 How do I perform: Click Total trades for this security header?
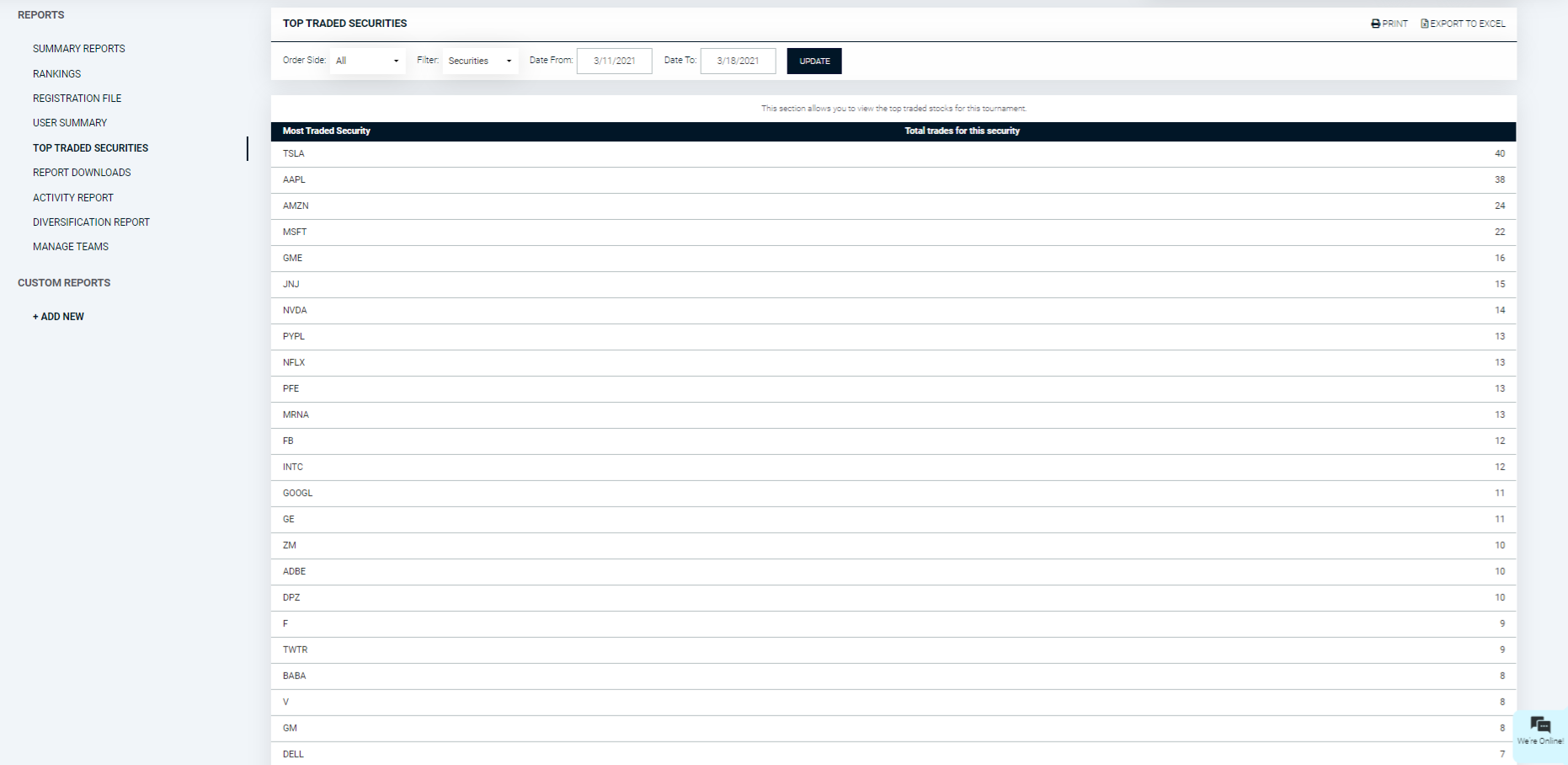(x=962, y=131)
